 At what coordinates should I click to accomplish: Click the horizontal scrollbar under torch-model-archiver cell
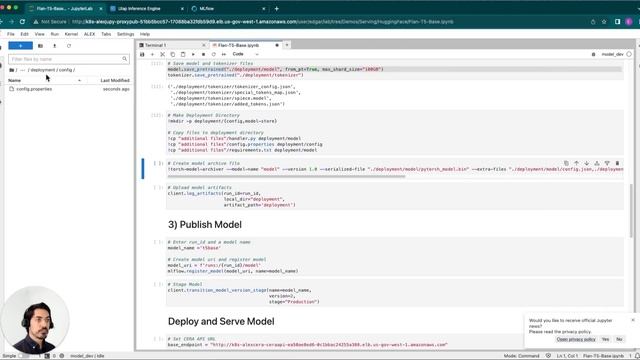tap(286, 177)
